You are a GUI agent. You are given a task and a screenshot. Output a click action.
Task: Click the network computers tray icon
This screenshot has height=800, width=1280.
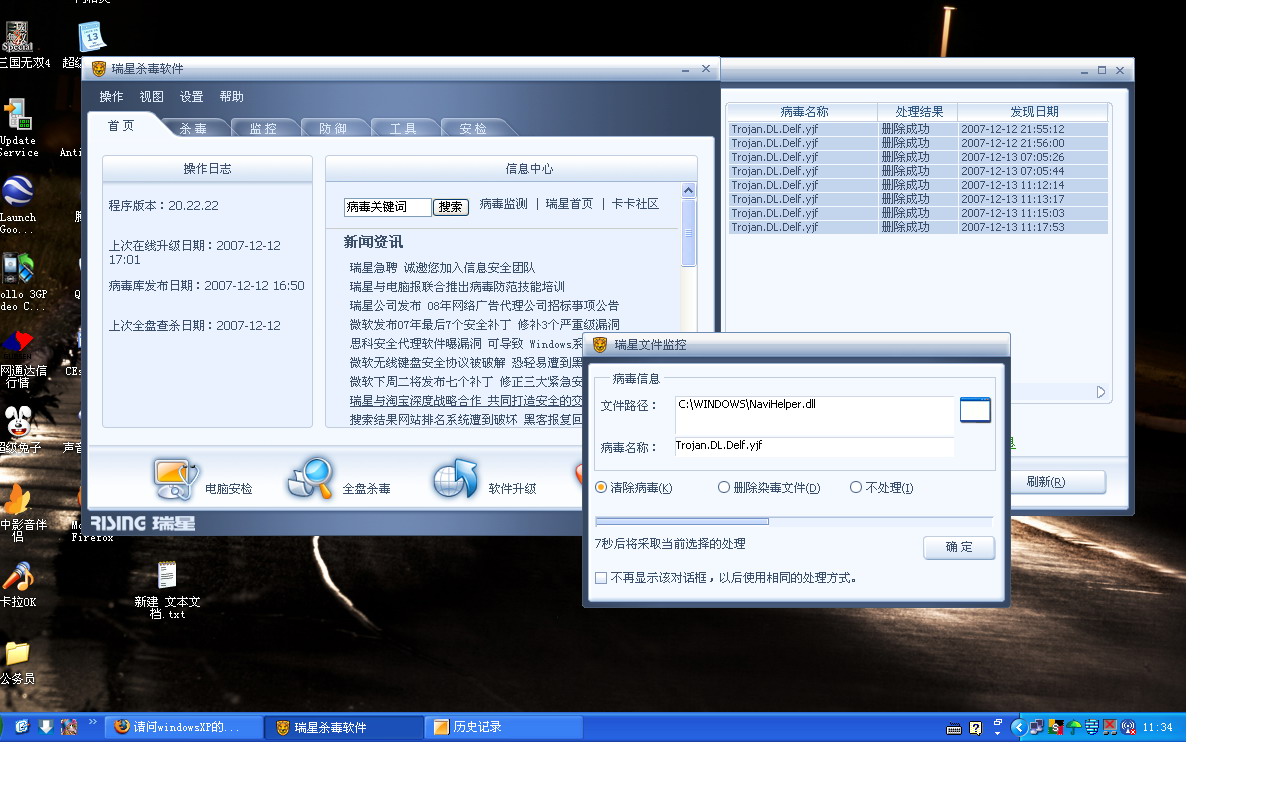tap(1038, 728)
